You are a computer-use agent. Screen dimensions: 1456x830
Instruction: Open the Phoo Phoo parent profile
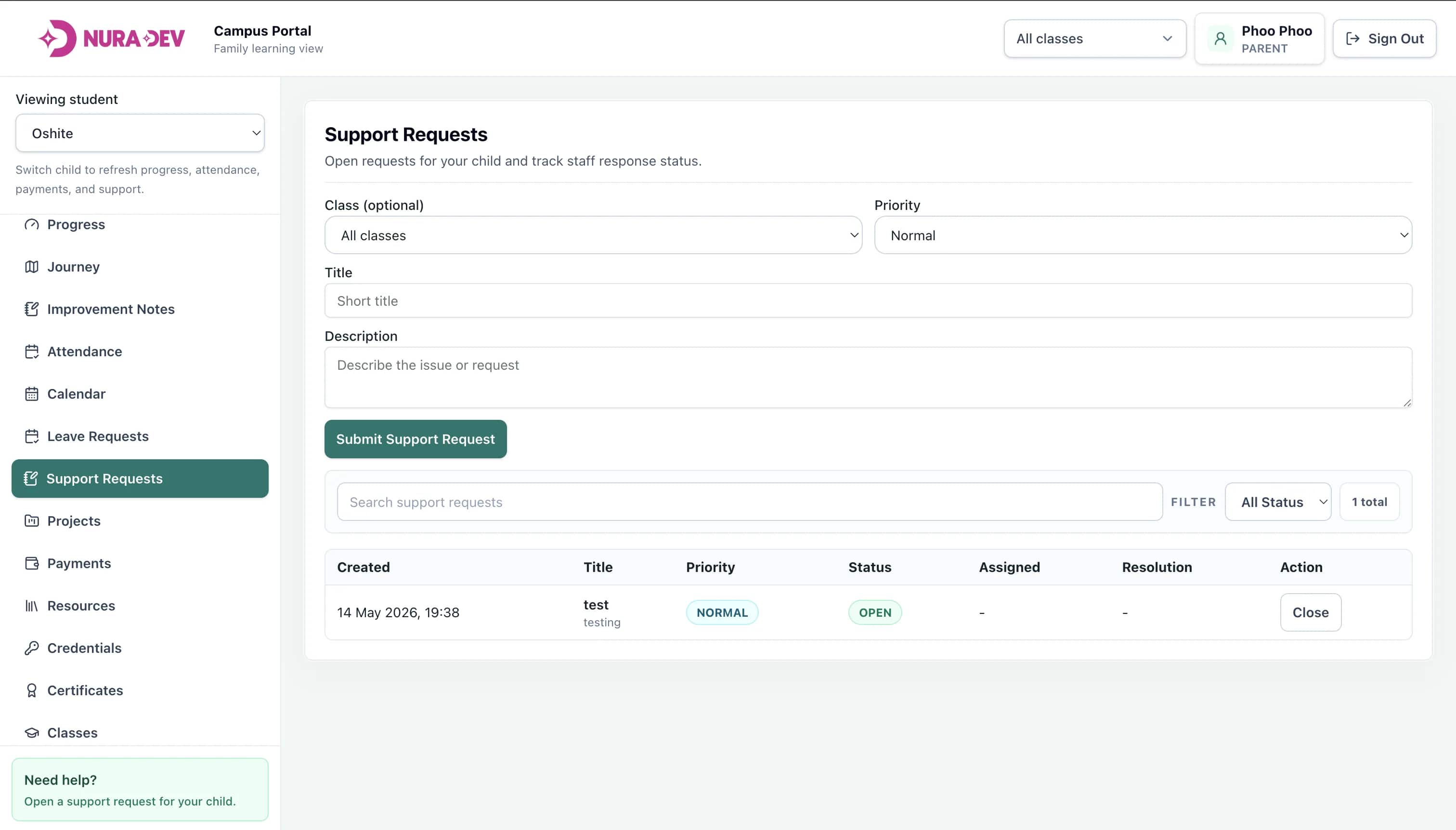coord(1260,39)
